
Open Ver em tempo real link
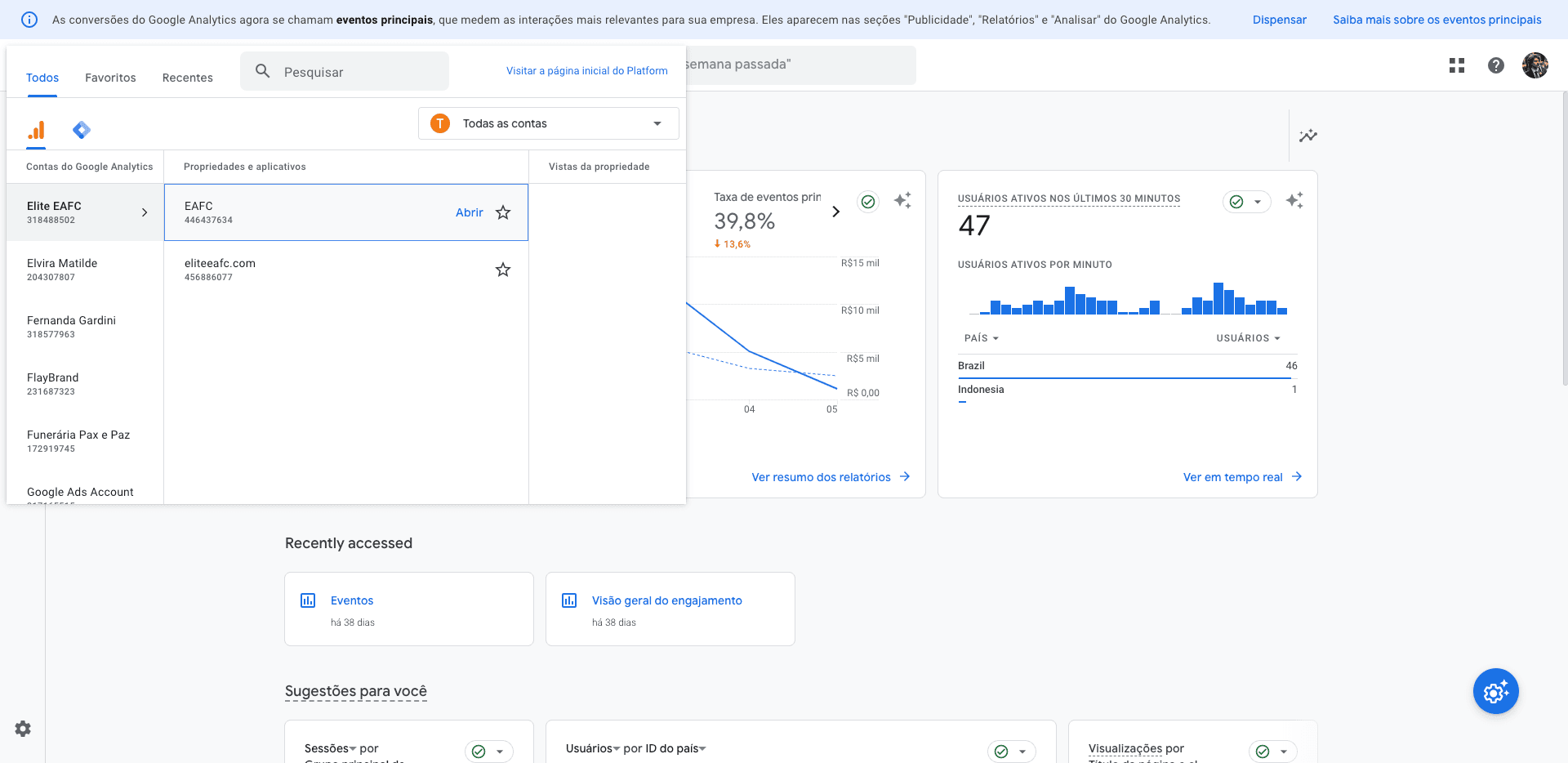point(1242,477)
